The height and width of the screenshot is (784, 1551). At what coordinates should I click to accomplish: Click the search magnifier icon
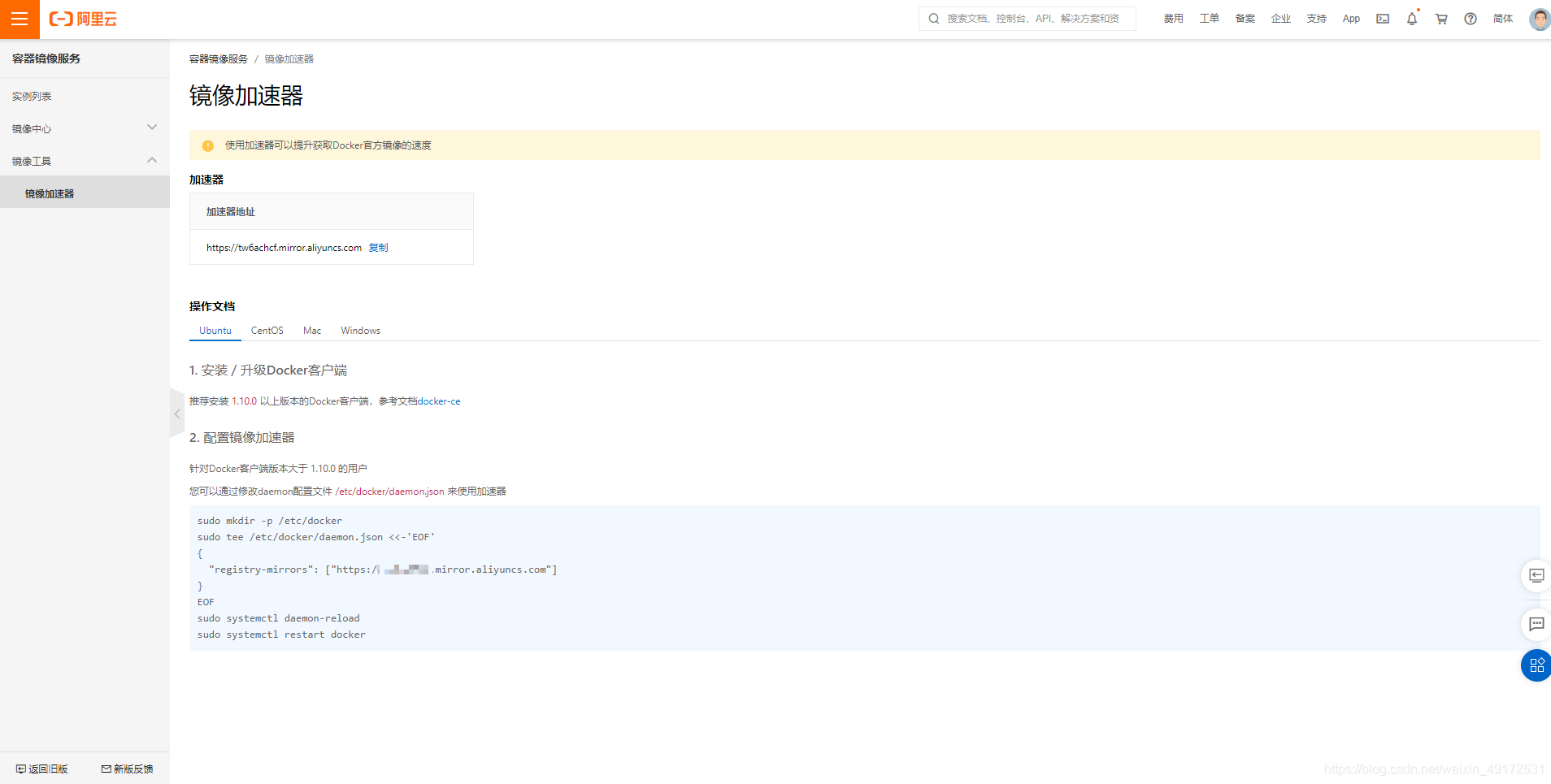tap(934, 19)
